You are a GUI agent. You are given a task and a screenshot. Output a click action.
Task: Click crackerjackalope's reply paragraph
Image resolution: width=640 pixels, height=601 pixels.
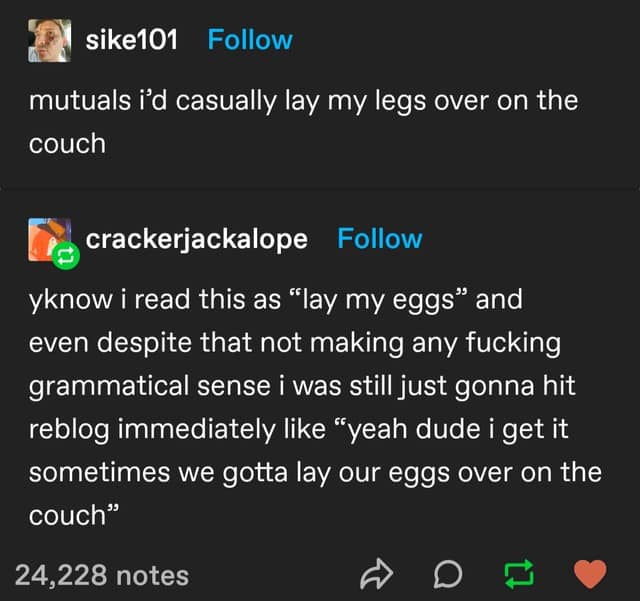[x=315, y=407]
